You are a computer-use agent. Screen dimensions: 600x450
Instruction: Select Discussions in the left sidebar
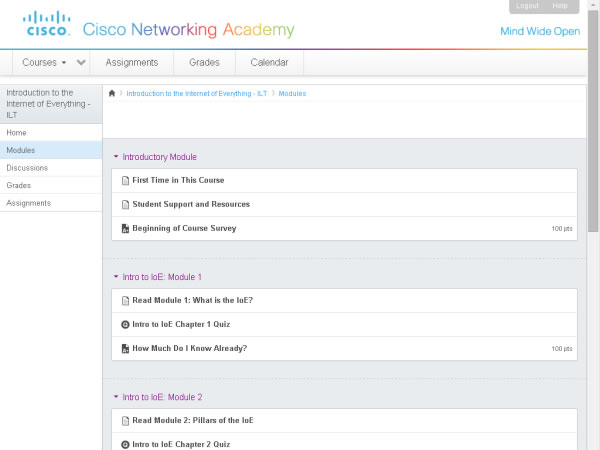[x=27, y=168]
